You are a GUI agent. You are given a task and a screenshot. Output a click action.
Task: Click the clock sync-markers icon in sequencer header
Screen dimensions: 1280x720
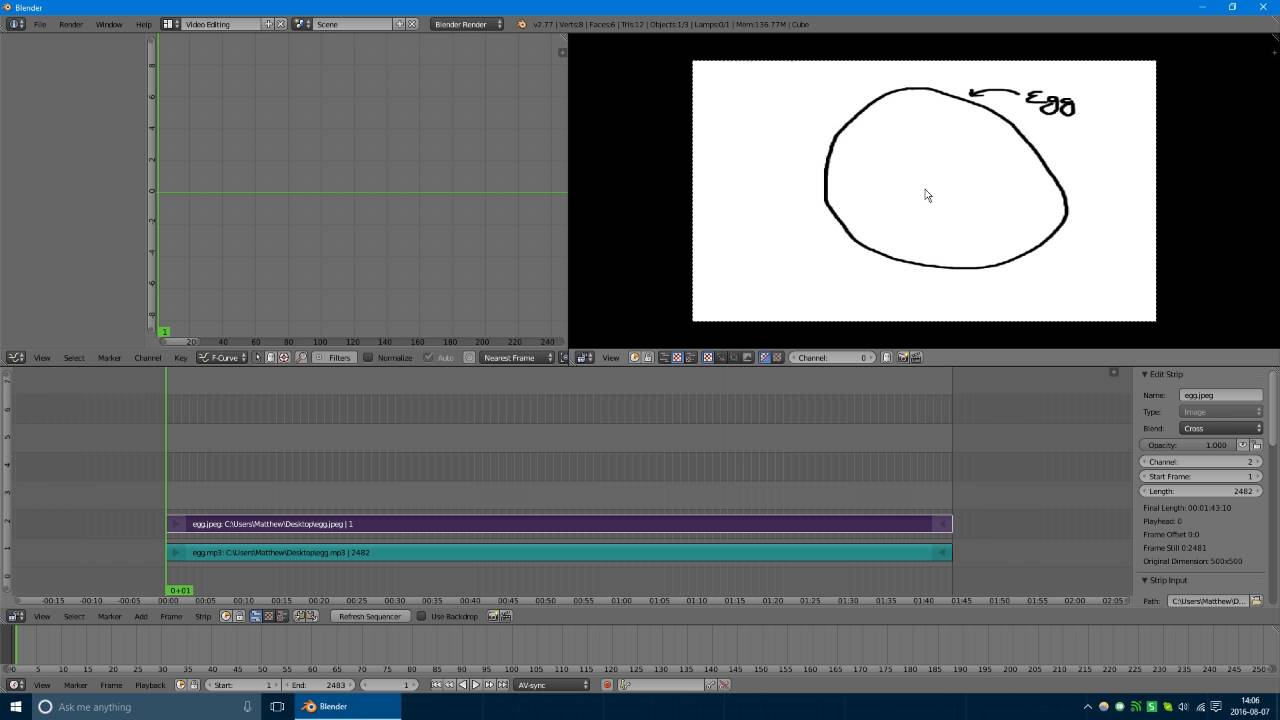[x=226, y=617]
